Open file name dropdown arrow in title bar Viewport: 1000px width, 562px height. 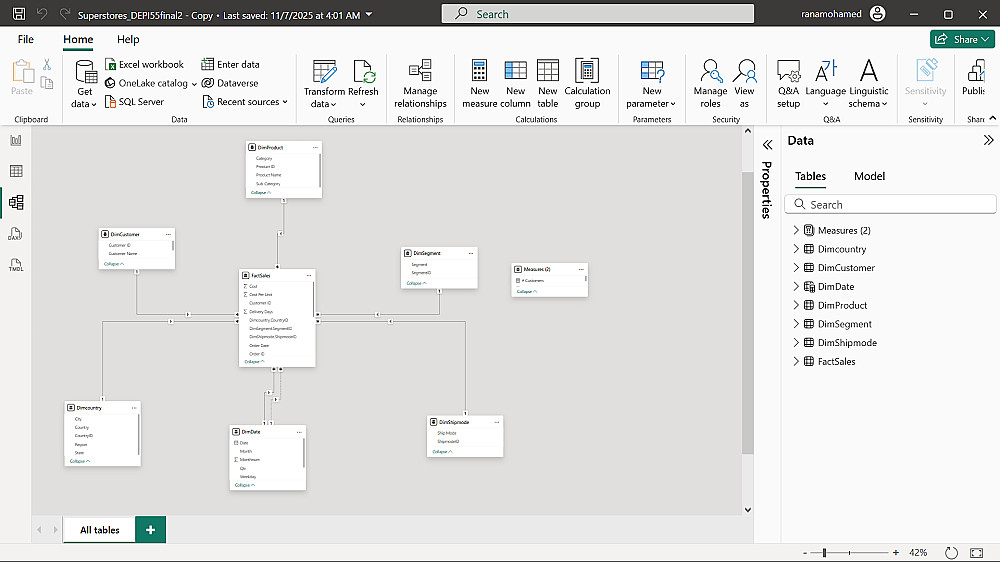[369, 15]
